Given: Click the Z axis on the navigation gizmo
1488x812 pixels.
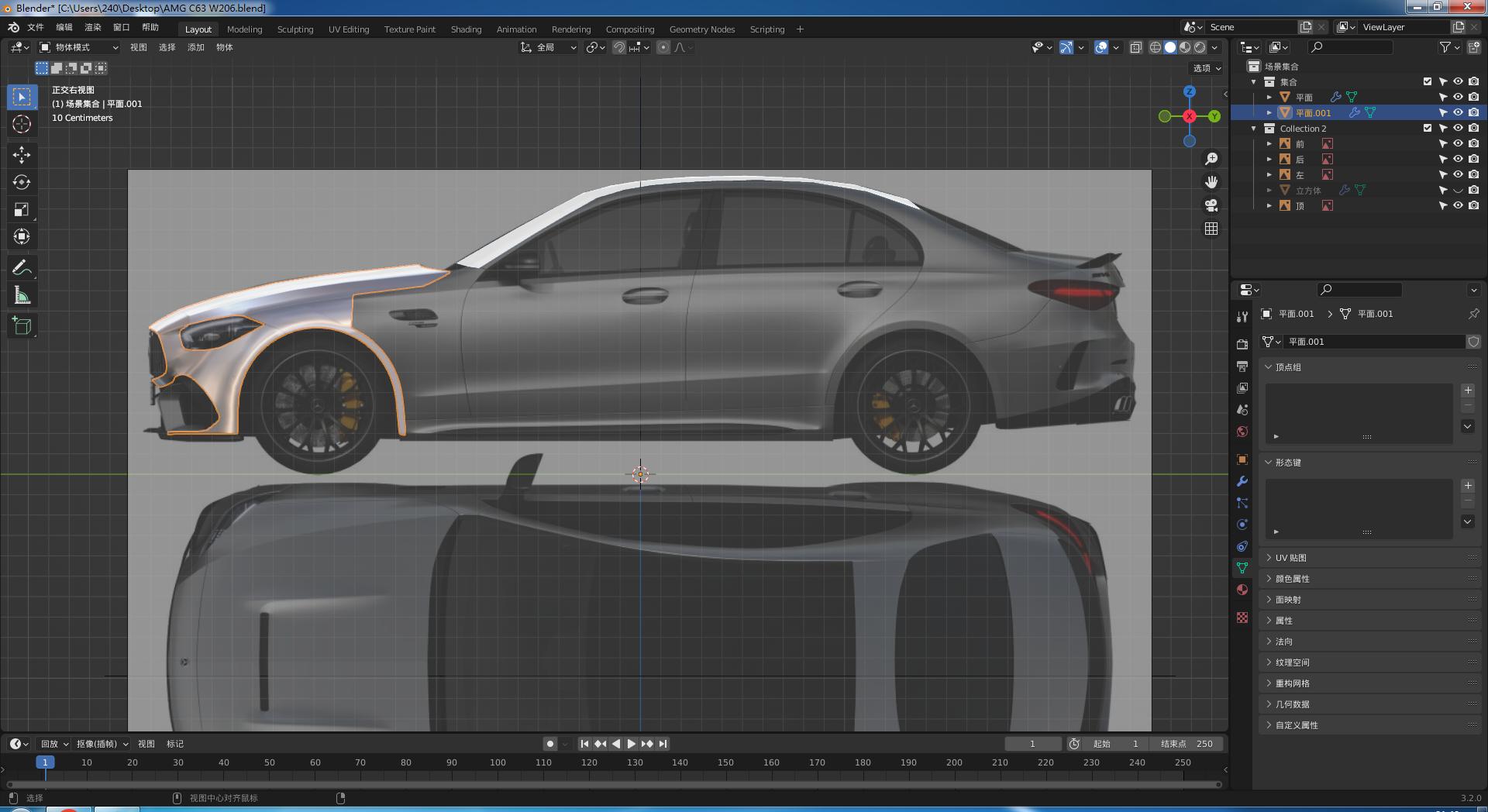Looking at the screenshot, I should (x=1190, y=91).
